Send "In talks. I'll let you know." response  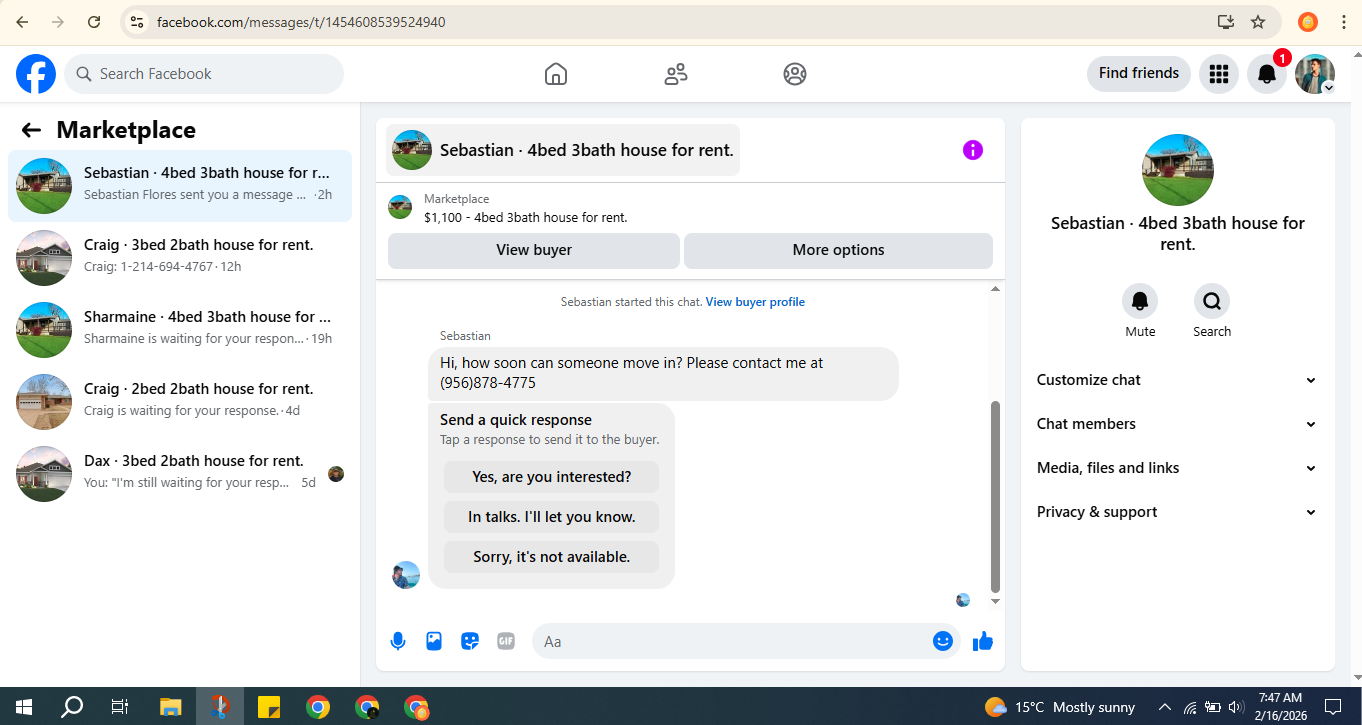click(x=552, y=517)
